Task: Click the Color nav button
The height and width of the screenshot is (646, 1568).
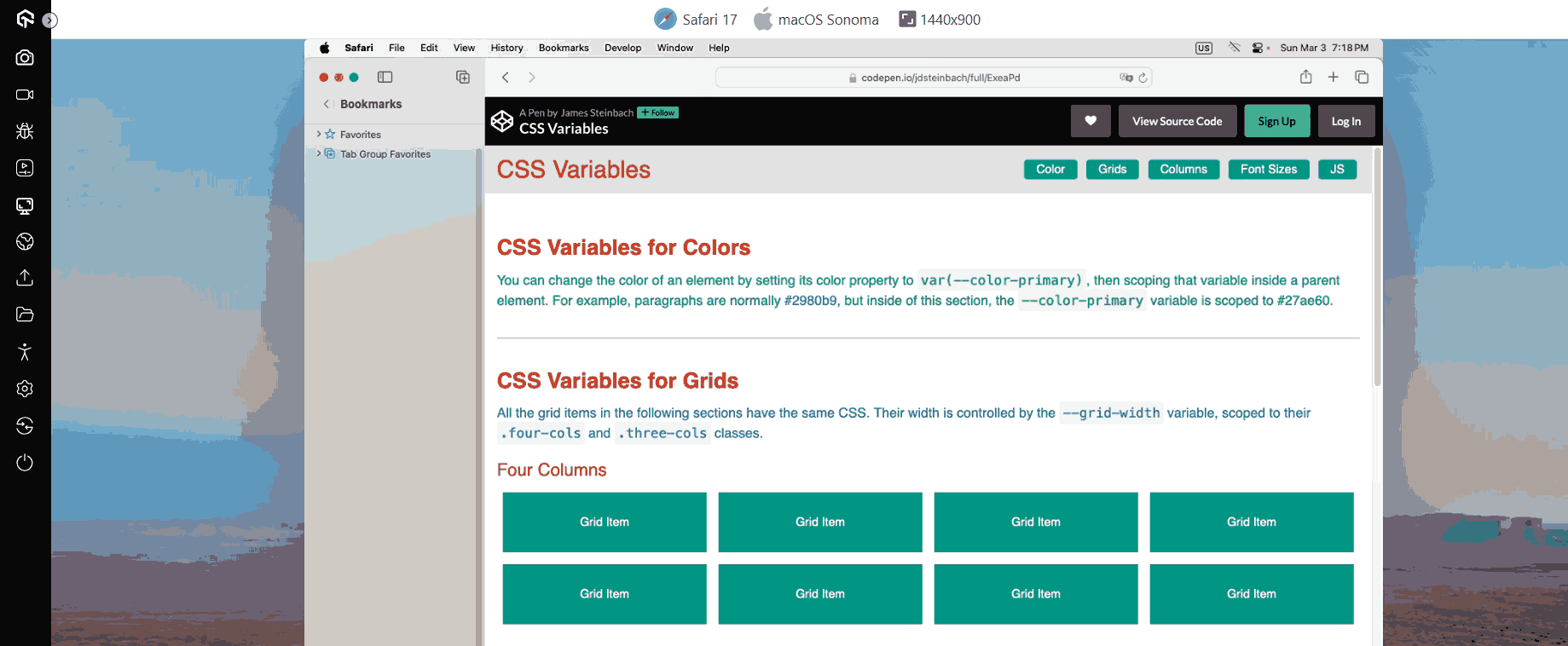Action: coord(1050,170)
